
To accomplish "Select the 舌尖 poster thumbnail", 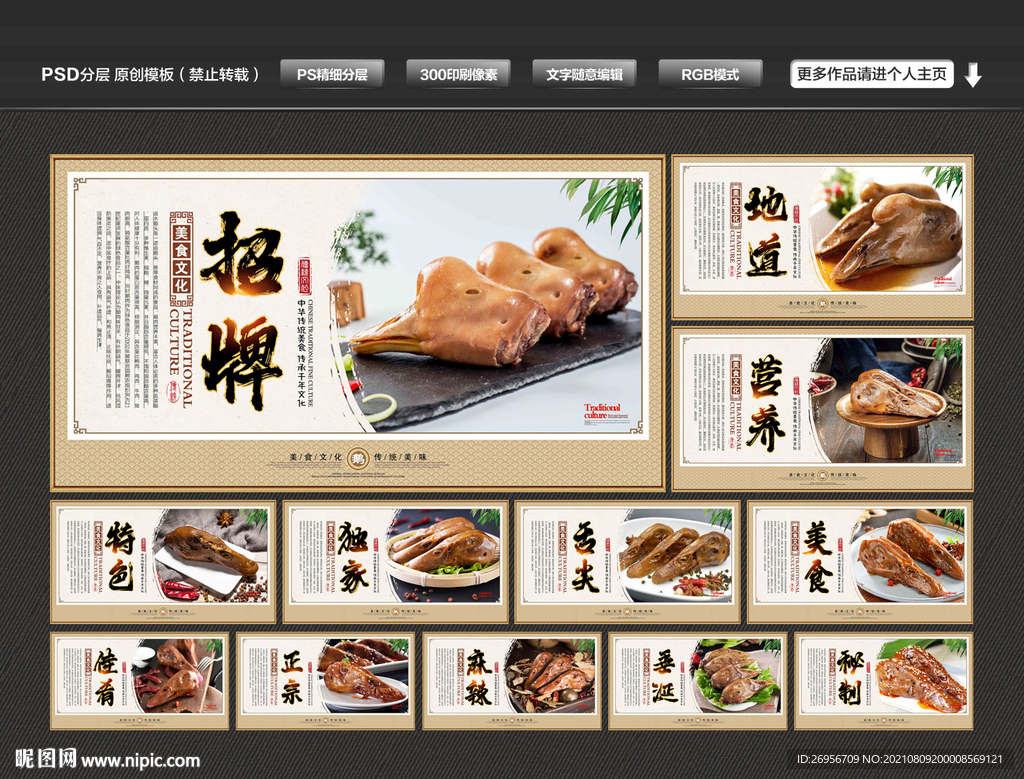I will tap(628, 562).
